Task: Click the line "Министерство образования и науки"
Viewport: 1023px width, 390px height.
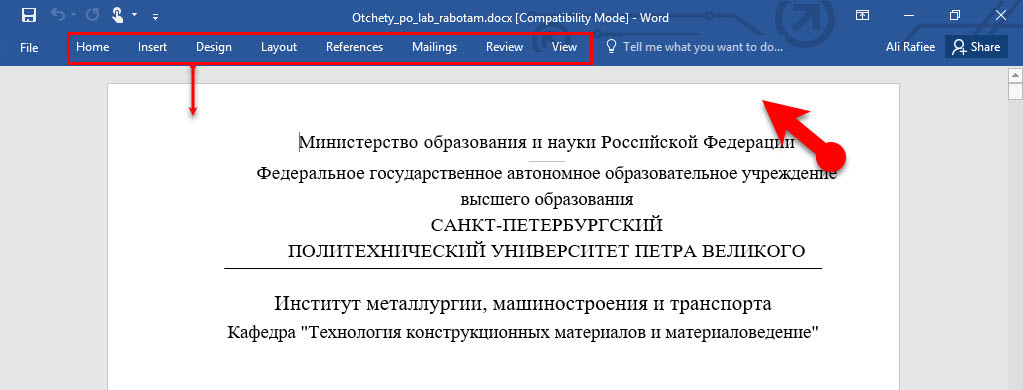Action: (x=547, y=142)
